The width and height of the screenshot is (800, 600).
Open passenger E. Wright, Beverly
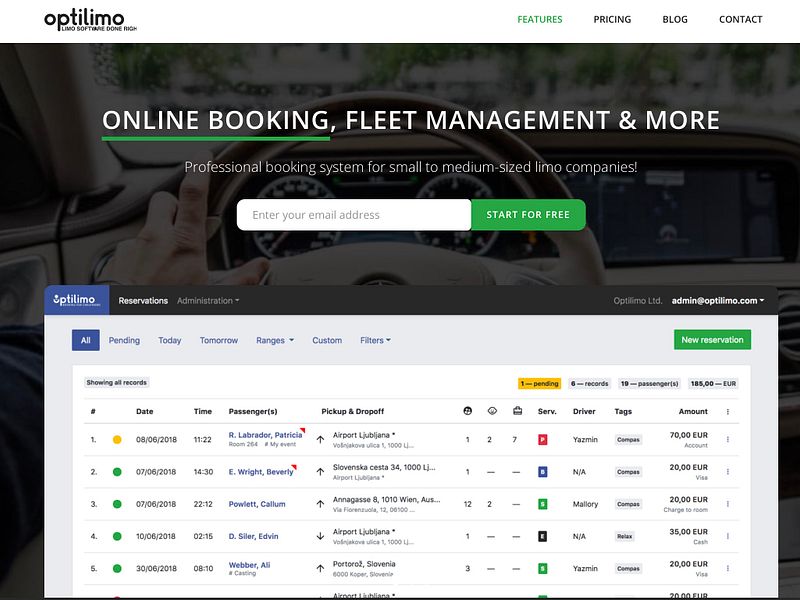tap(261, 472)
